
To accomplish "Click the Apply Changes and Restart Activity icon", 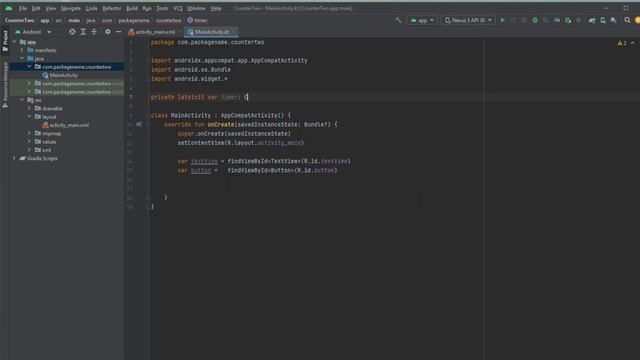I will 513,20.
